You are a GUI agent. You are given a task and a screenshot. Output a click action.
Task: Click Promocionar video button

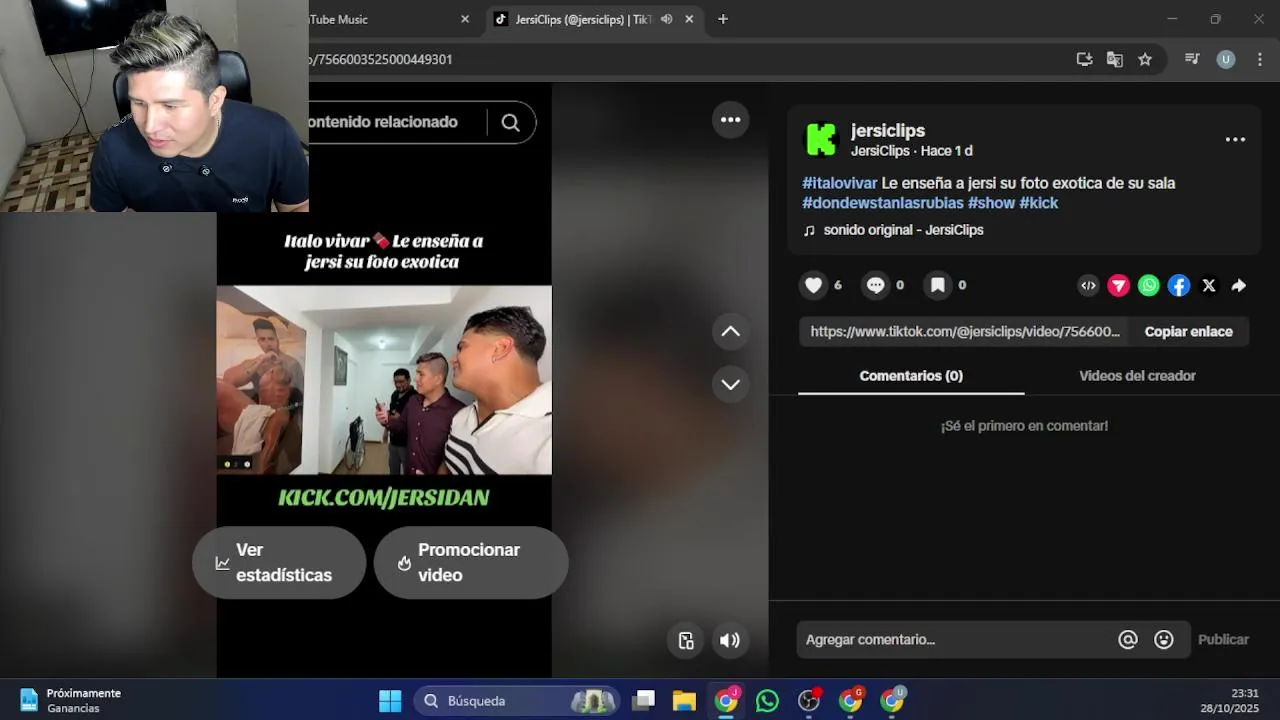471,563
